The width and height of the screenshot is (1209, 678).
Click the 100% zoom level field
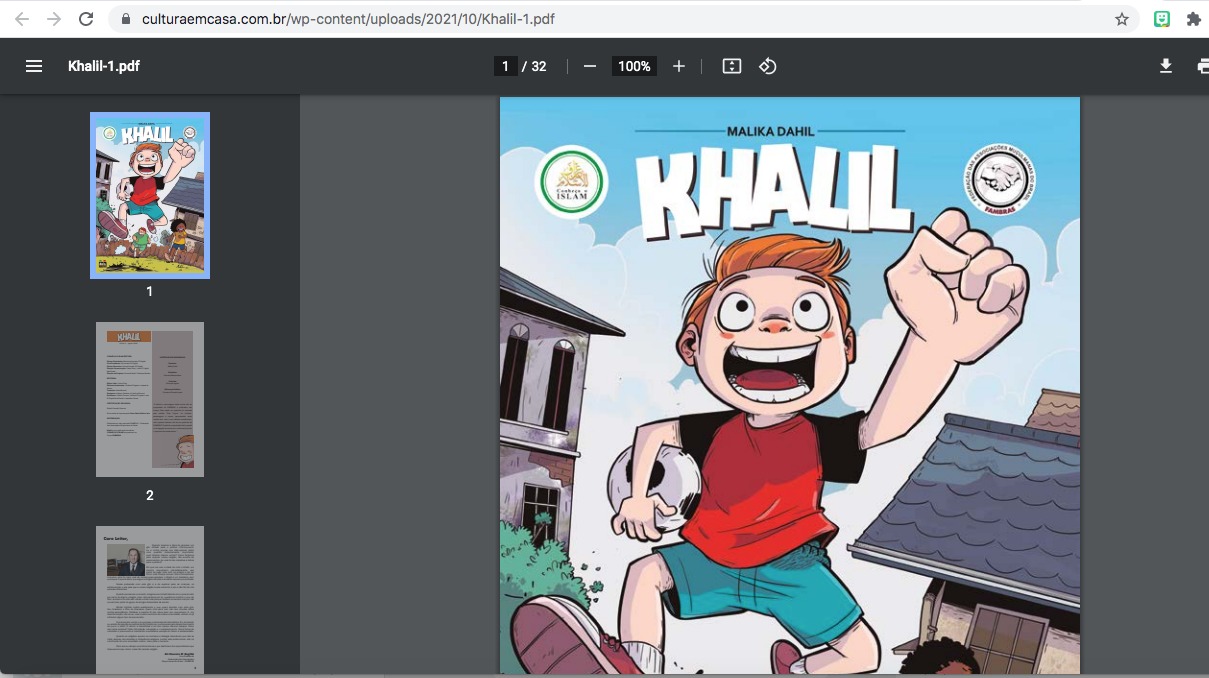click(x=634, y=66)
